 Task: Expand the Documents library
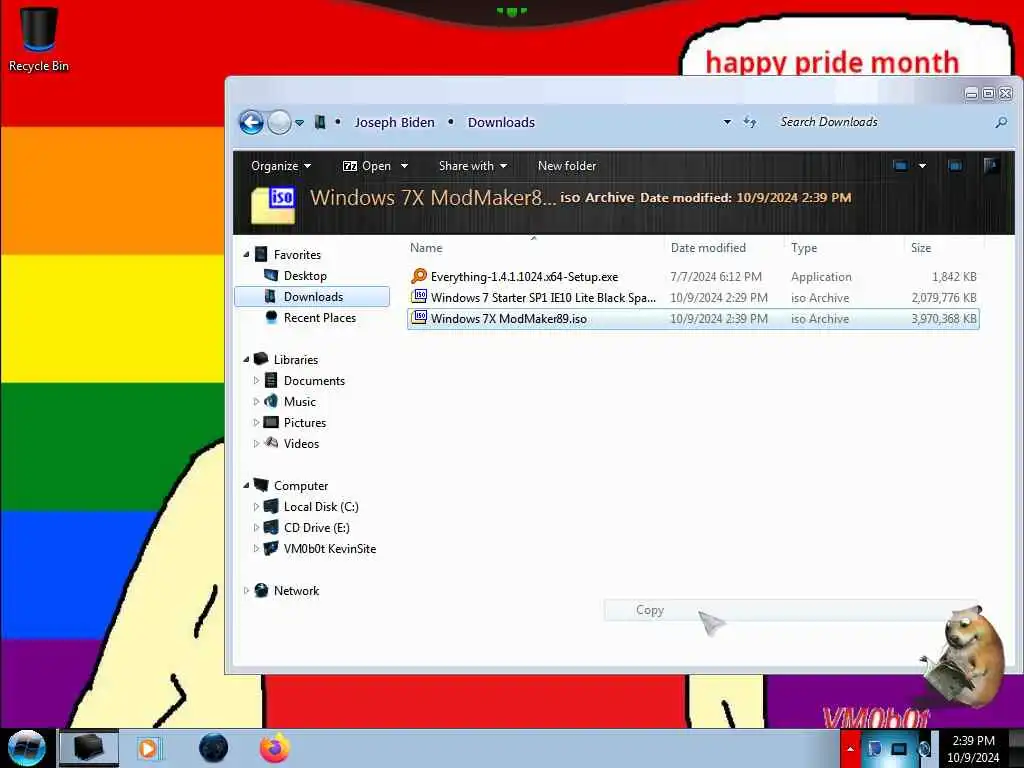(x=256, y=380)
